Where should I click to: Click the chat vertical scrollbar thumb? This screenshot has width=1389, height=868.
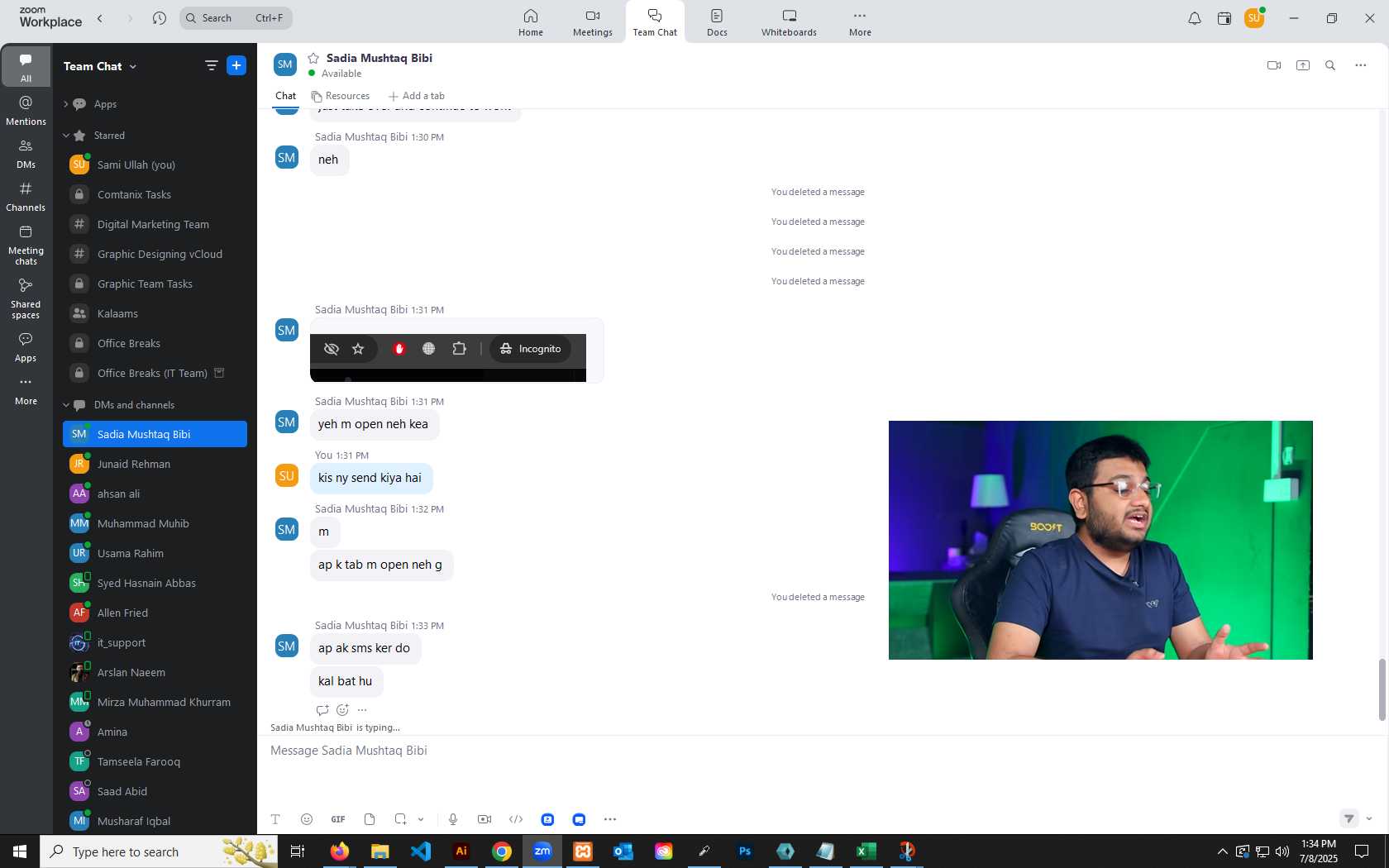tap(1382, 689)
